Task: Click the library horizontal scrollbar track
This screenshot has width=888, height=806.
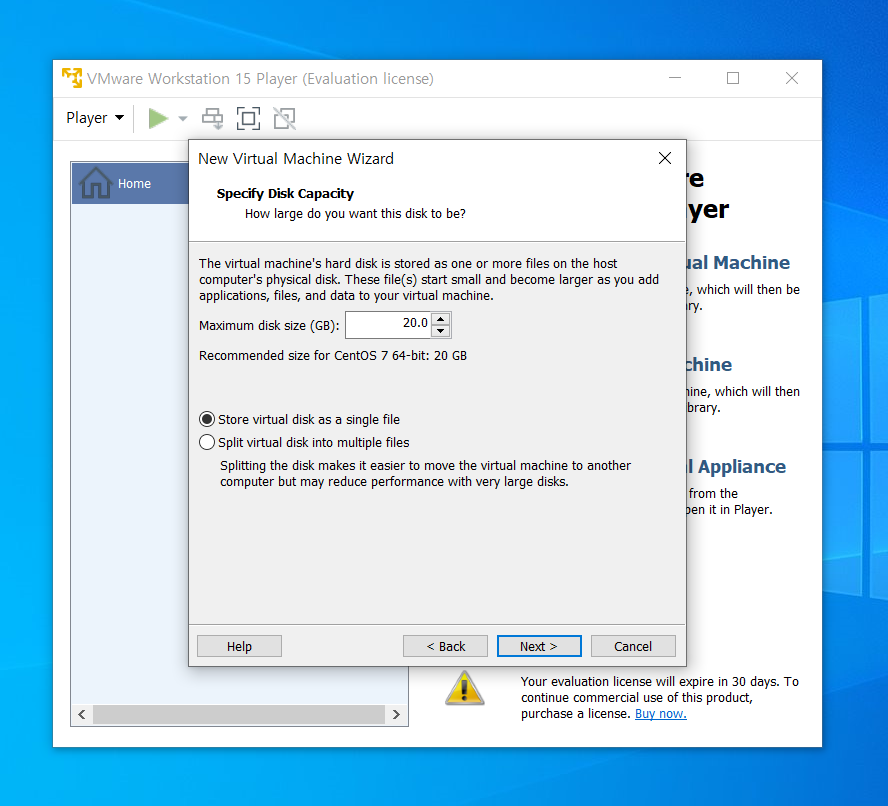Action: (x=239, y=714)
